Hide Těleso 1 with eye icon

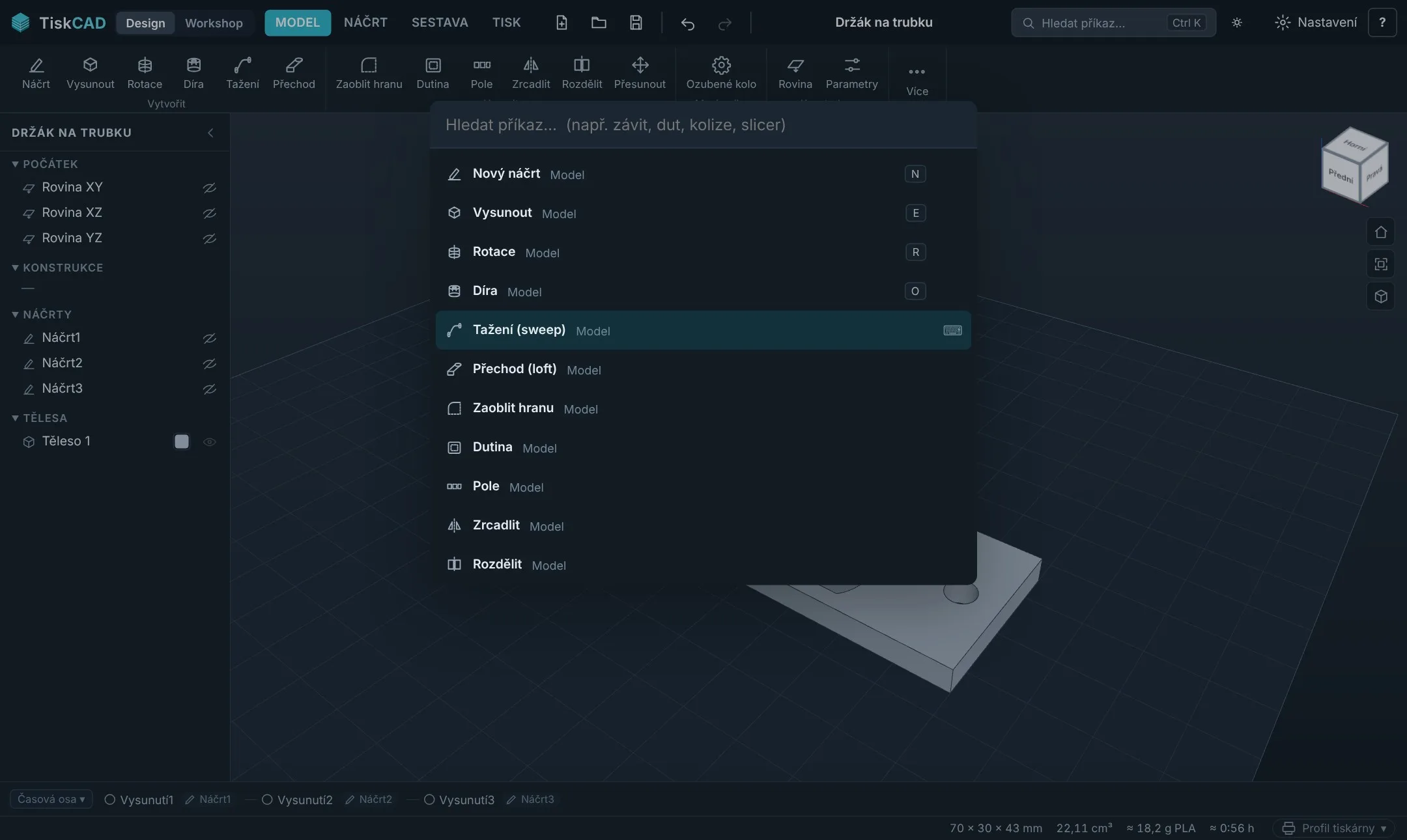coord(209,441)
